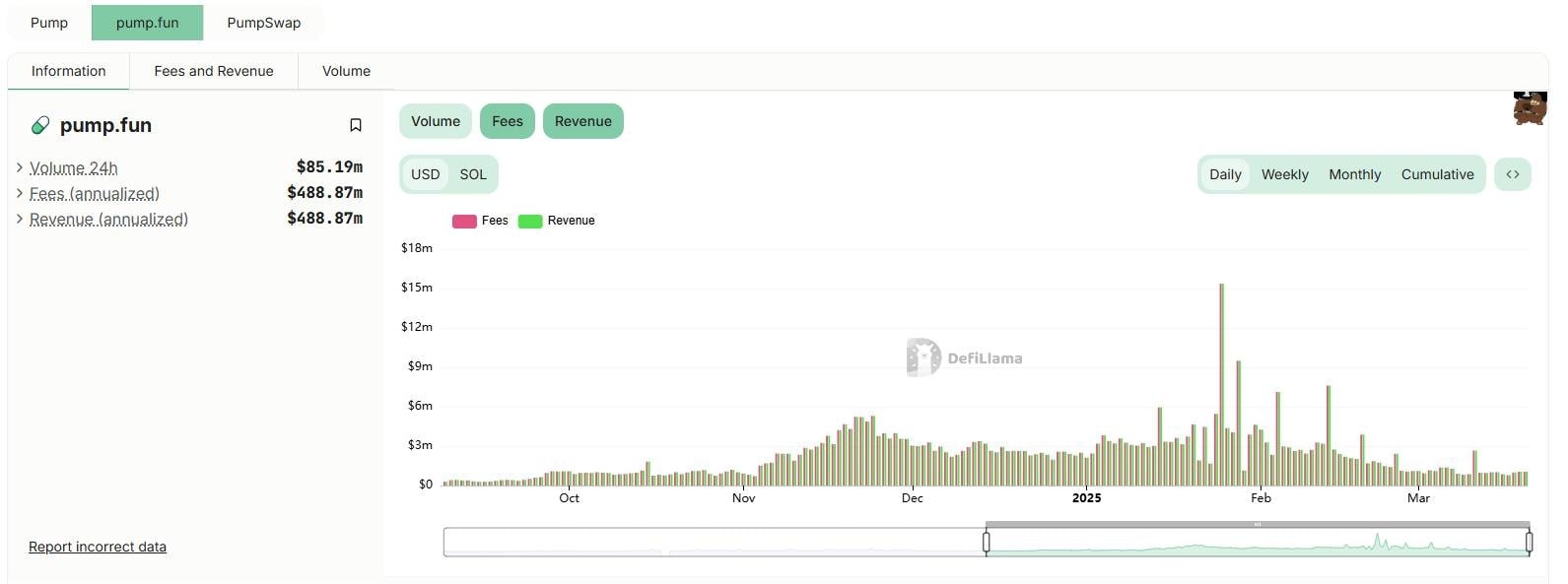Viewport: 1568px width, 584px height.
Task: Click the $85.19m Volume 24h value
Action: tap(329, 167)
